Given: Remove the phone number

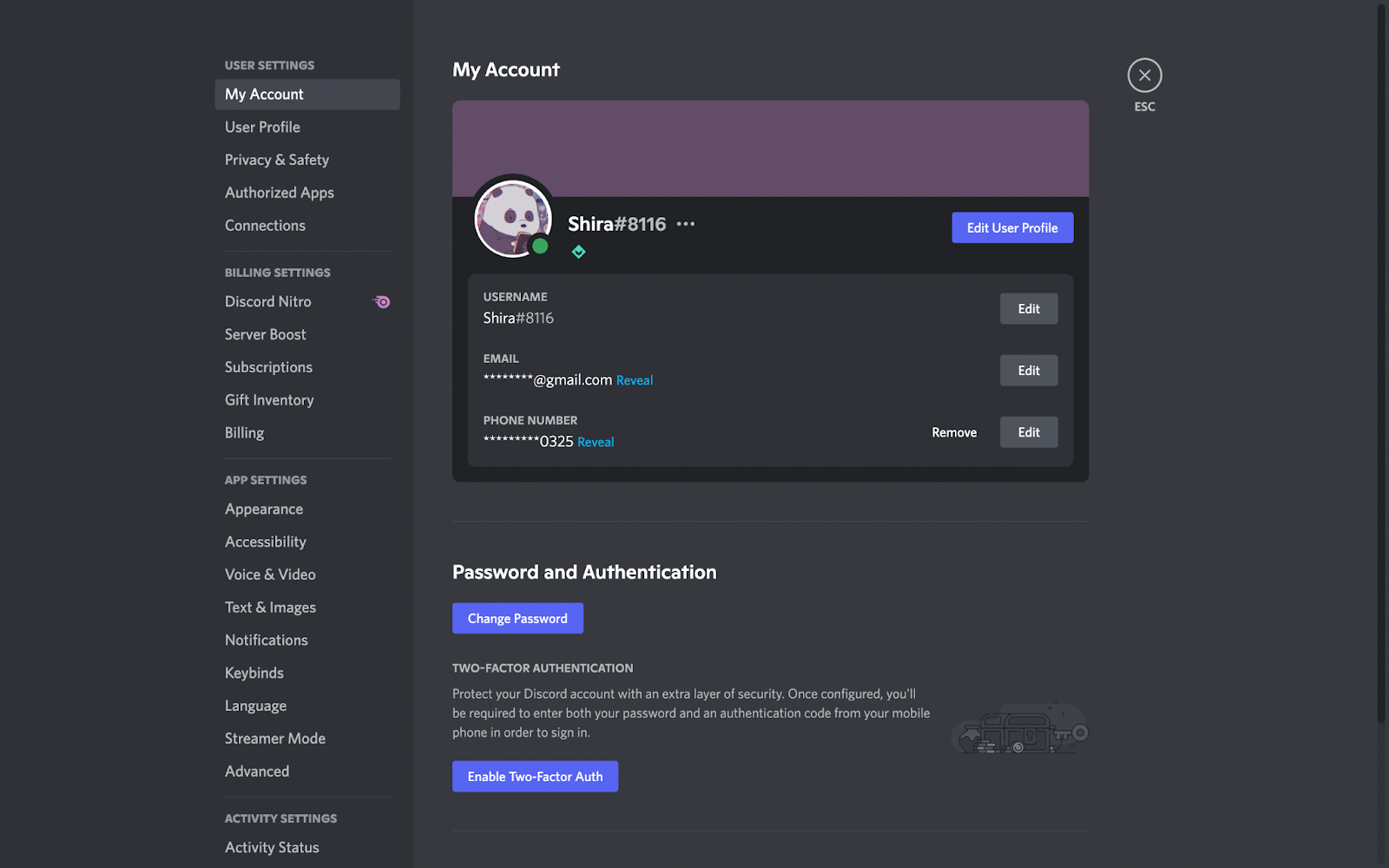Looking at the screenshot, I should (x=954, y=432).
